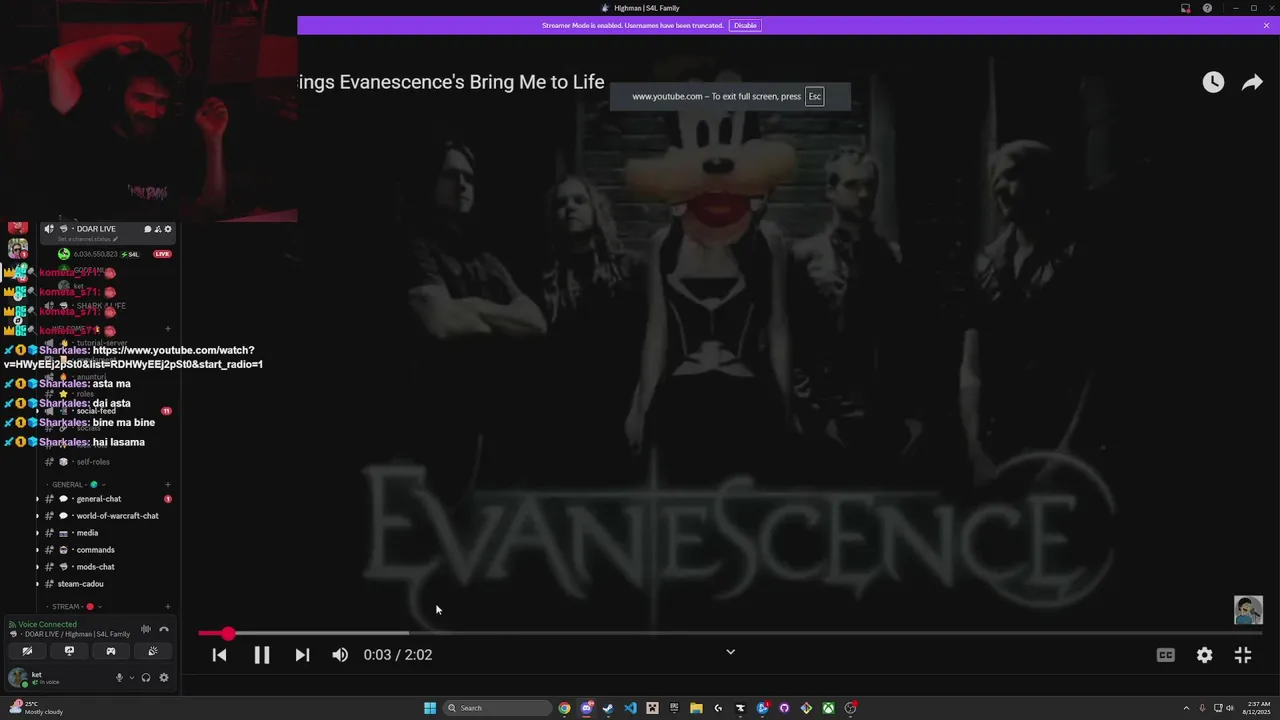The image size is (1280, 720).
Task: Click the Share arrow icon on video
Action: (x=1252, y=83)
